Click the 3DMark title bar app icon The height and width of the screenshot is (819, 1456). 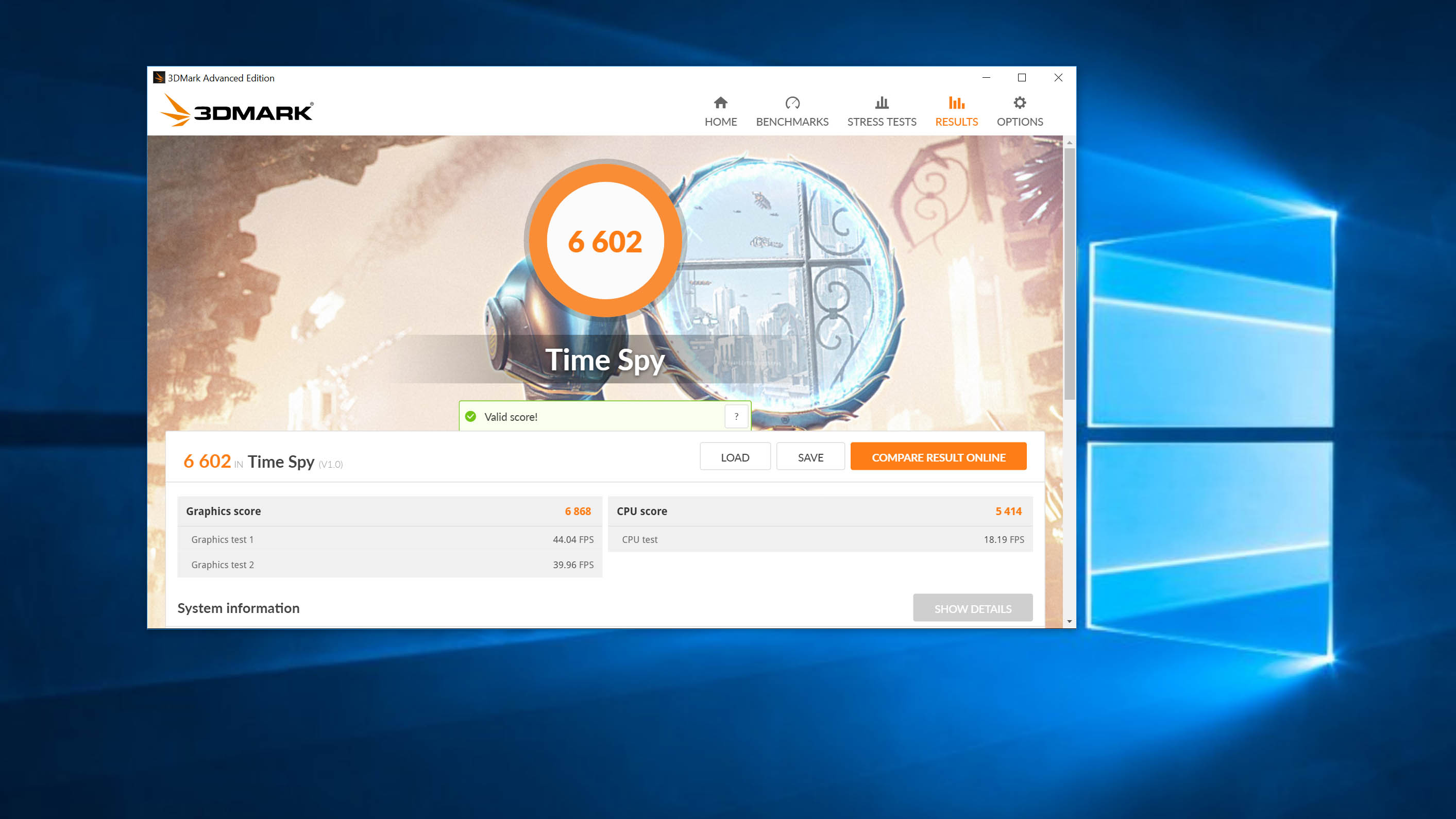(159, 77)
